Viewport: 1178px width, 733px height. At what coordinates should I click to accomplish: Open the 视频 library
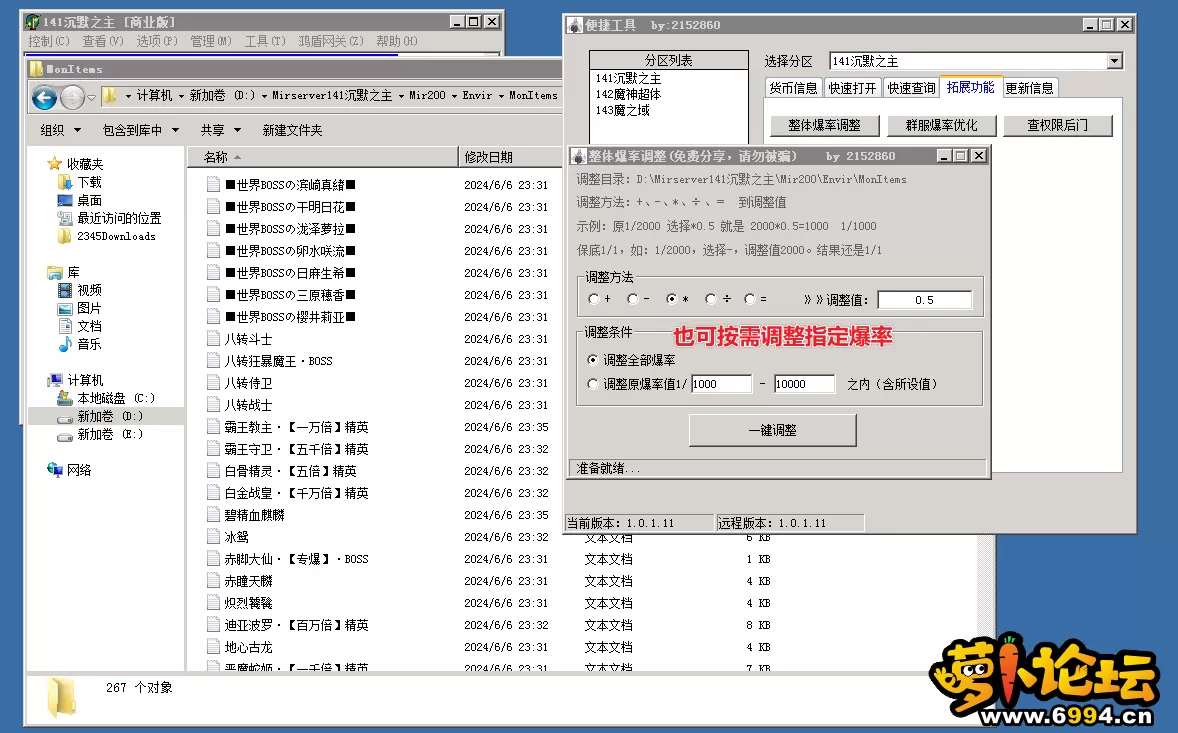point(89,290)
